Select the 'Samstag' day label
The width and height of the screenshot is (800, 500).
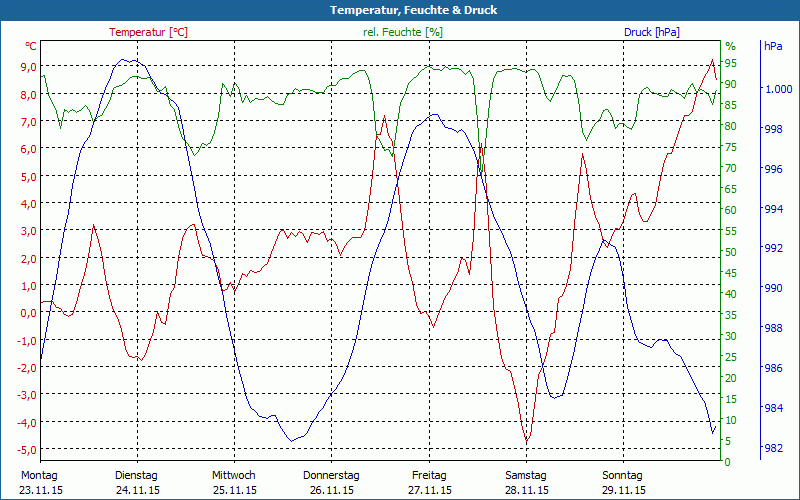coord(526,476)
